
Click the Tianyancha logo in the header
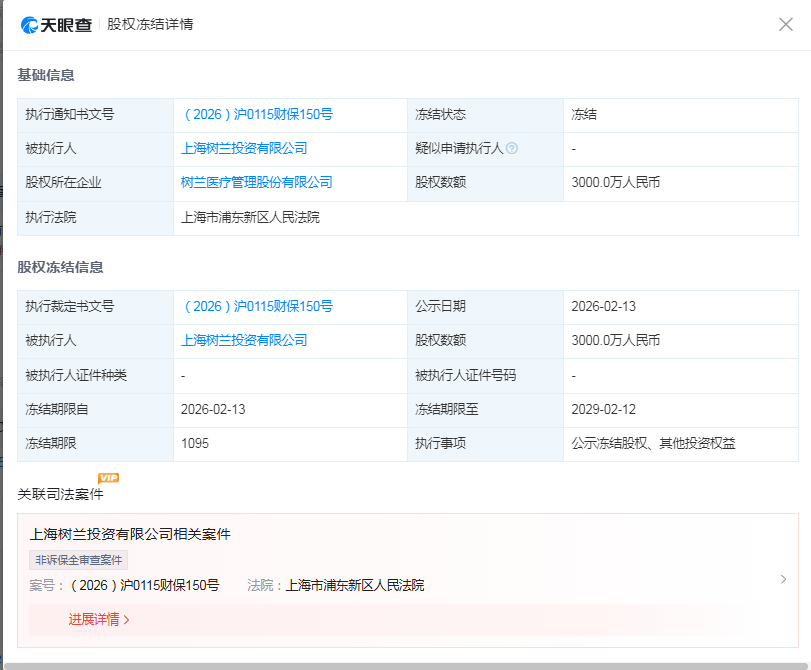[58, 24]
